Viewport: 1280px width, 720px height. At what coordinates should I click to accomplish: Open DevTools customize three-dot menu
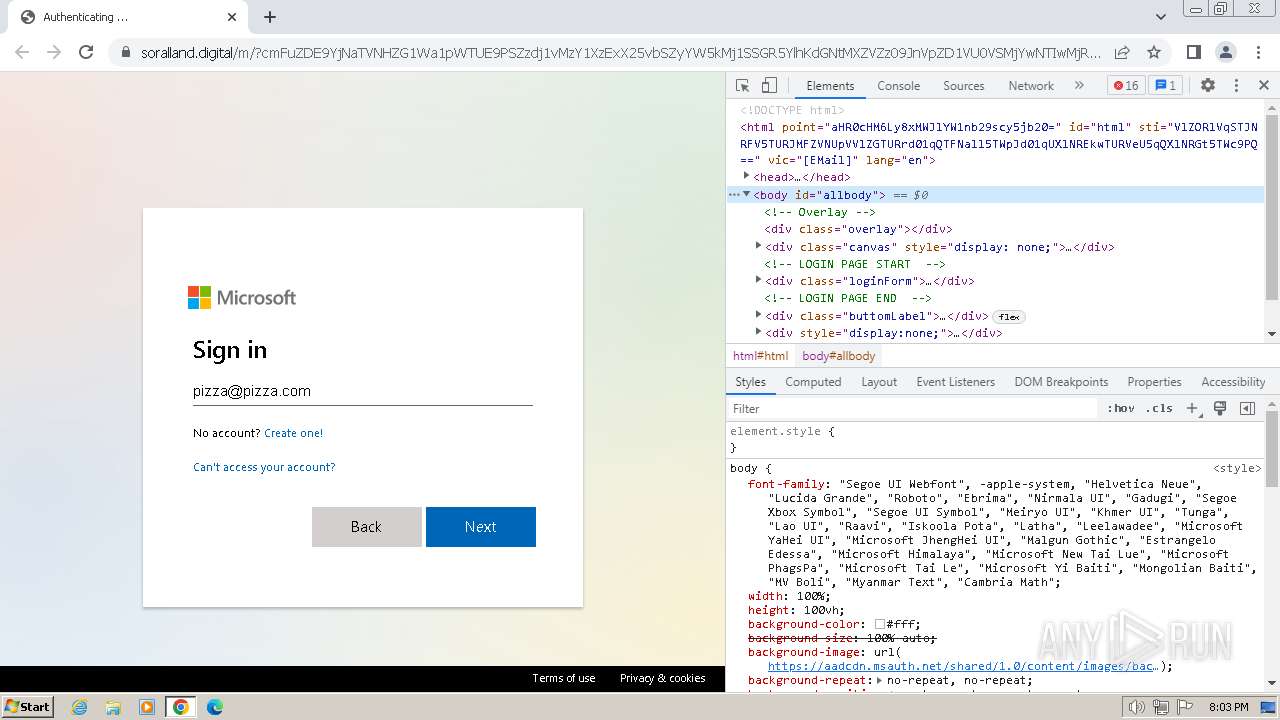click(x=1236, y=86)
